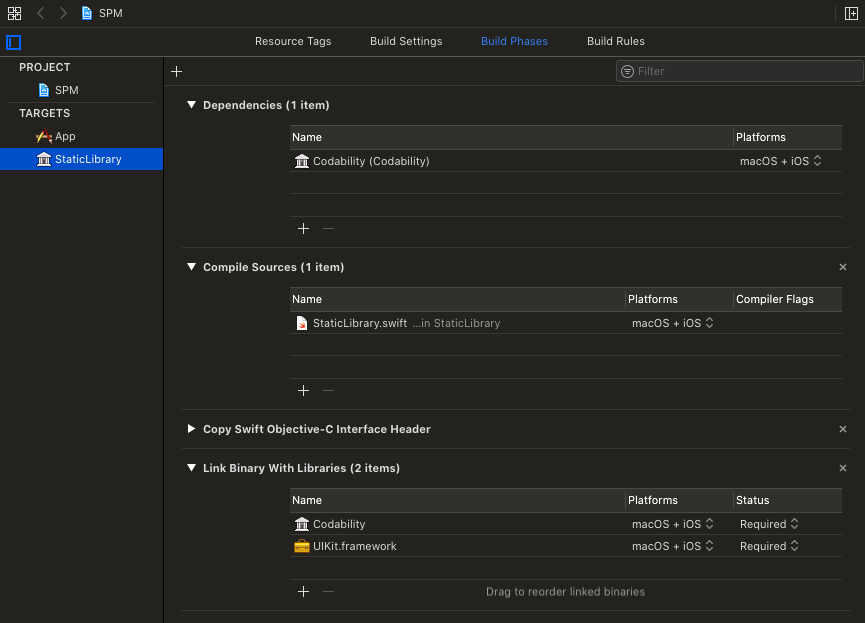Add a dependency with the plus button
Screen dimensions: 865x623
(303, 228)
